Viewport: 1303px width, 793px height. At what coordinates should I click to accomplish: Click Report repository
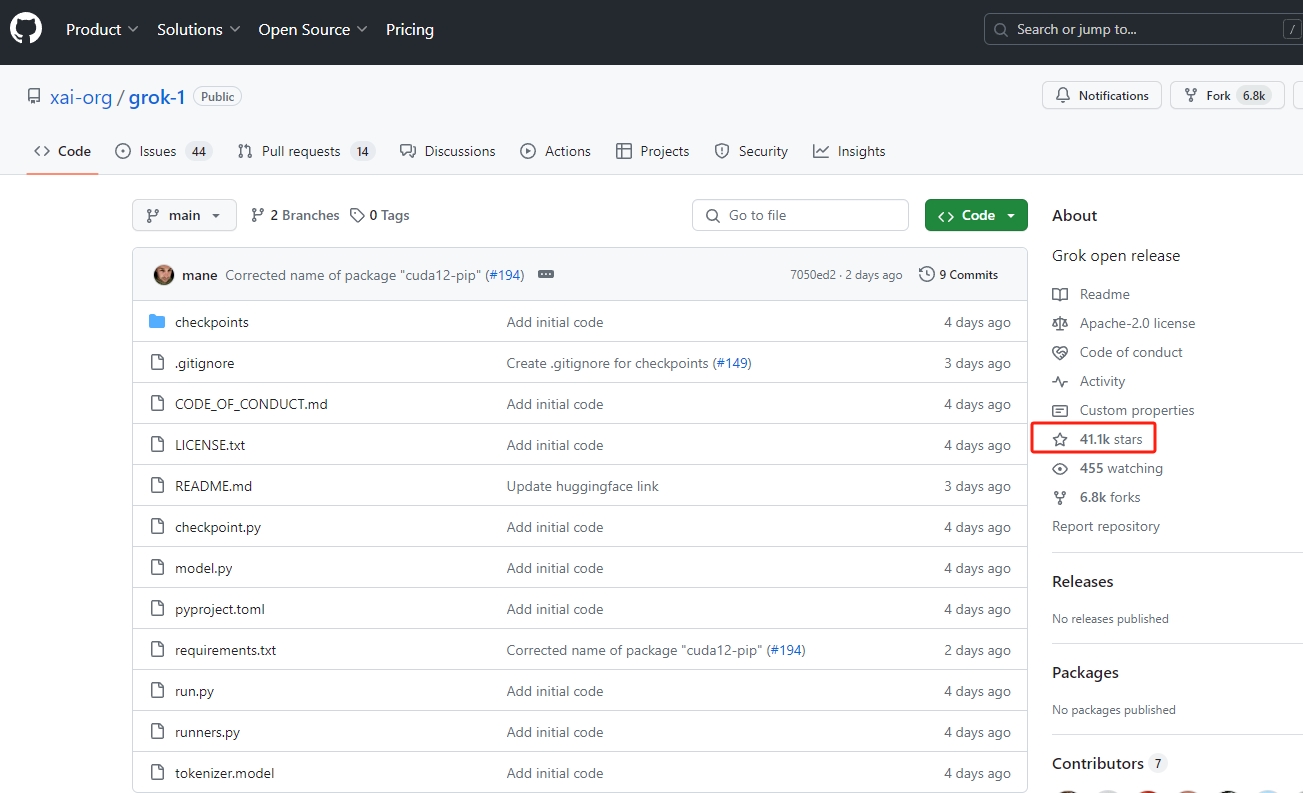tap(1106, 526)
